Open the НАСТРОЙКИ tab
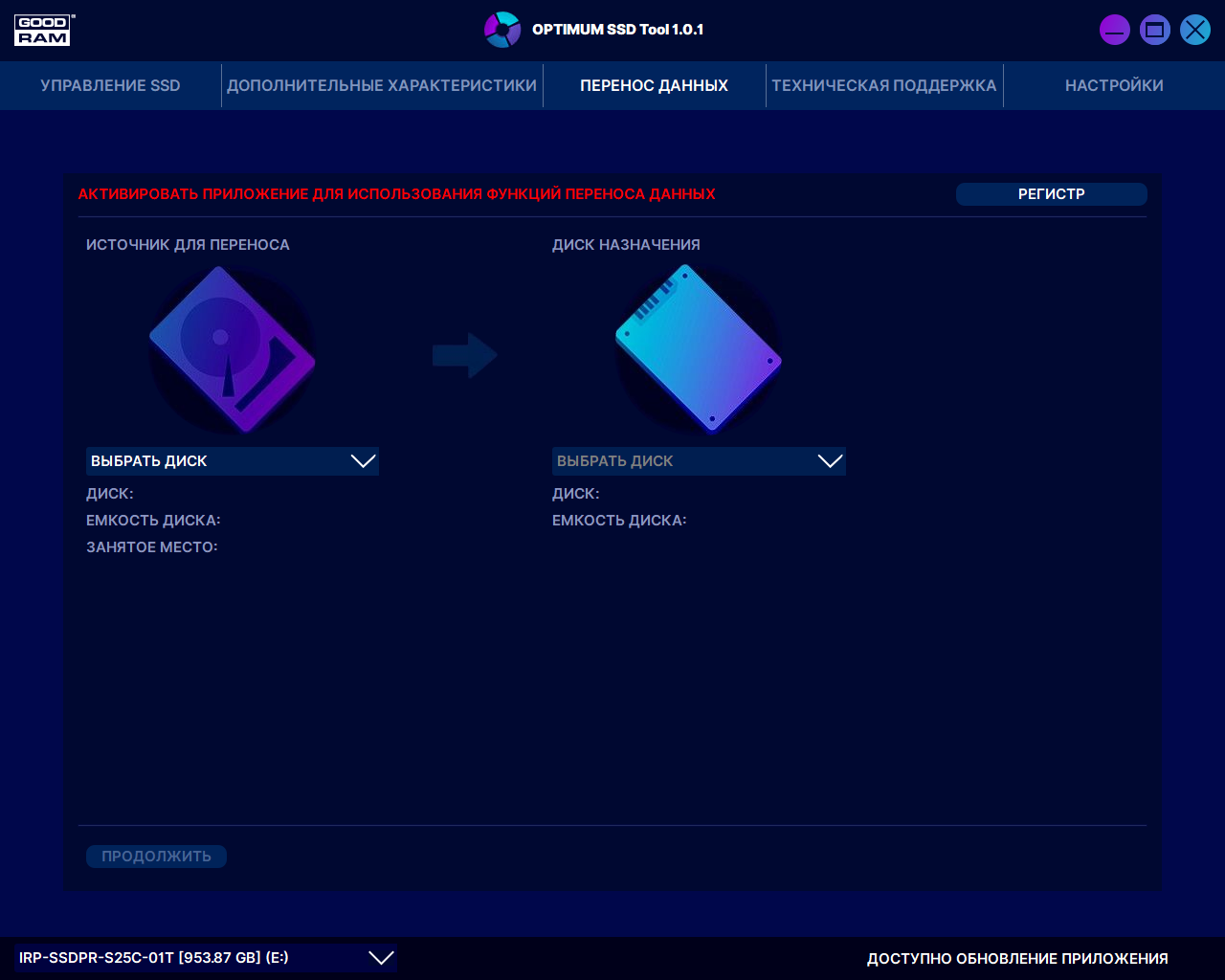1225x980 pixels. (x=1114, y=85)
